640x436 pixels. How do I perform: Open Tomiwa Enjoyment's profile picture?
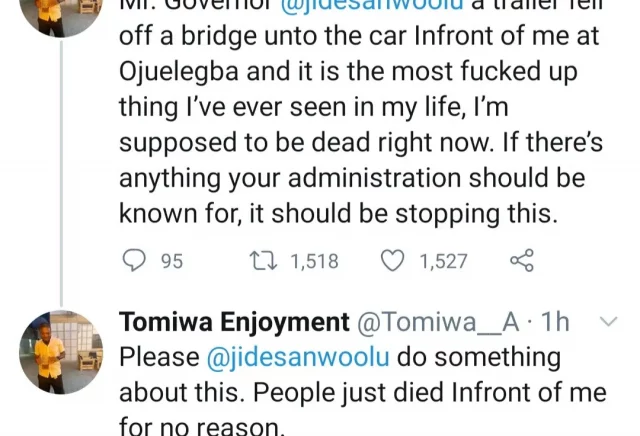(x=57, y=346)
